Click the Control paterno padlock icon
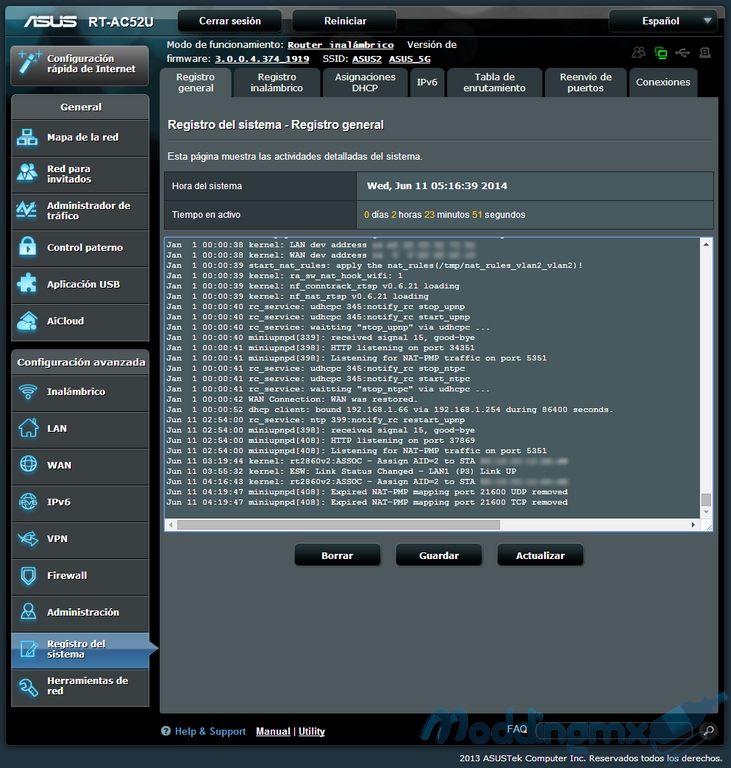Viewport: 731px width, 768px height. tap(27, 246)
